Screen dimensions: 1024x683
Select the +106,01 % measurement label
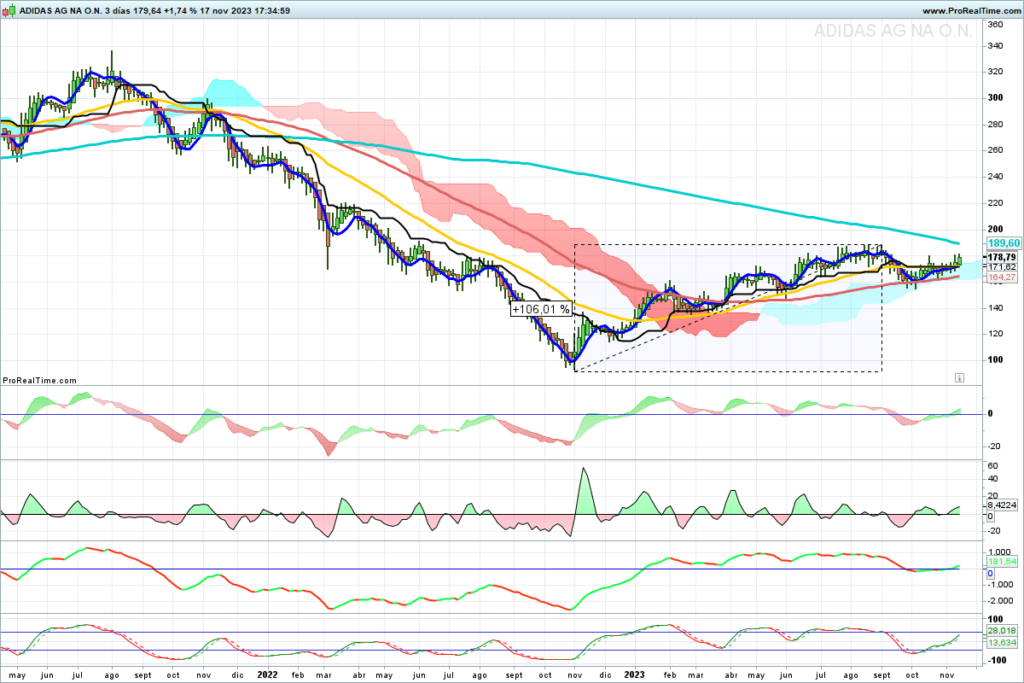click(541, 309)
